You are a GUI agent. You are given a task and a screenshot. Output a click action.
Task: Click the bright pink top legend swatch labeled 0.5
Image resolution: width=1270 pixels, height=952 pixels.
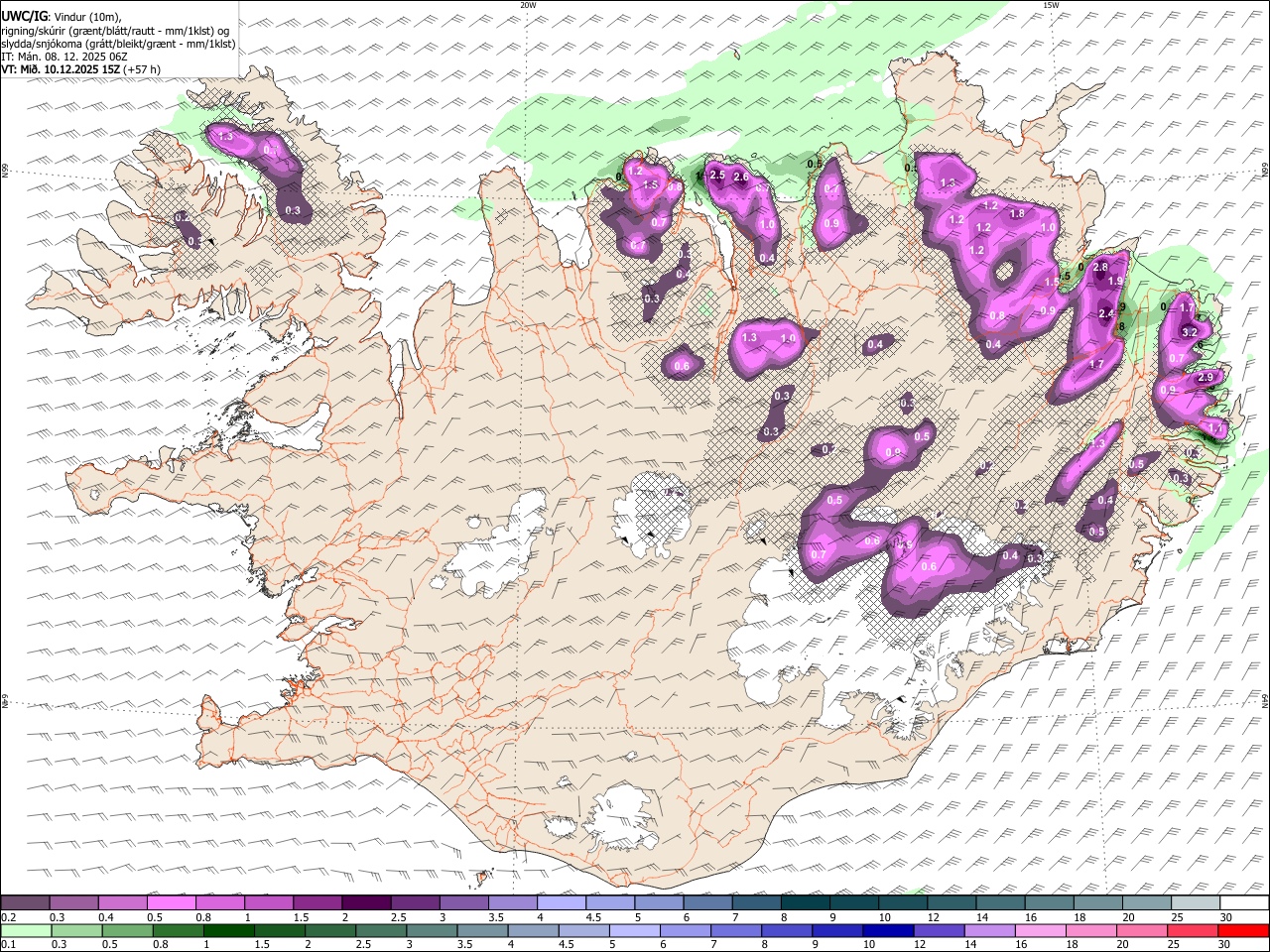point(172,903)
